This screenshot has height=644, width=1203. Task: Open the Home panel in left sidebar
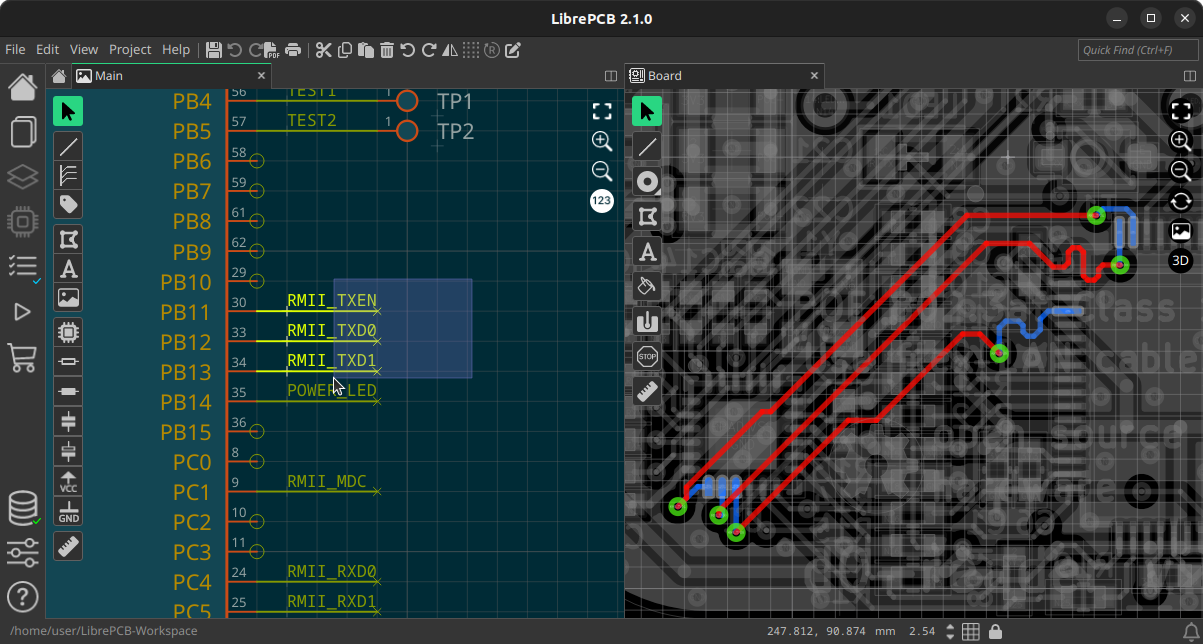click(23, 87)
